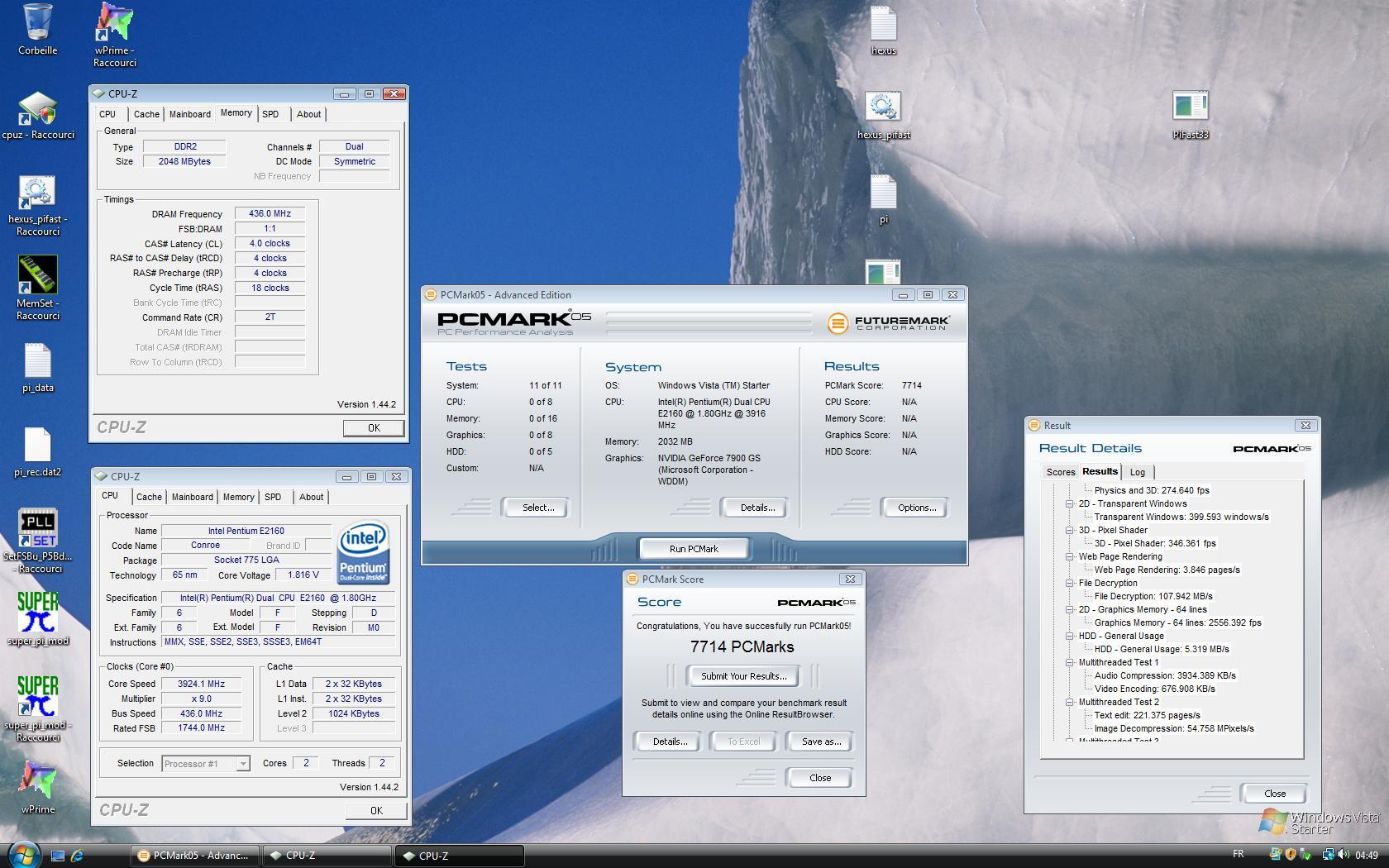Image resolution: width=1389 pixels, height=868 pixels.
Task: Click the Intel Pentium logo in CPU-Z
Action: (x=363, y=552)
